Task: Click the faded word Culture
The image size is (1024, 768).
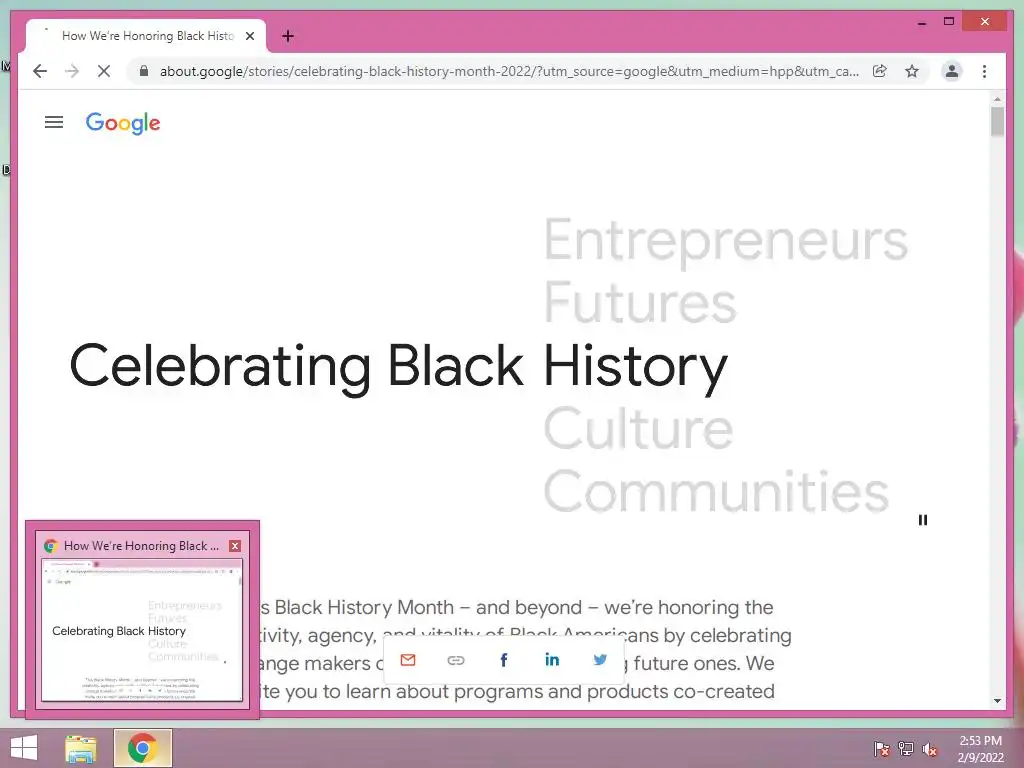Action: [638, 429]
